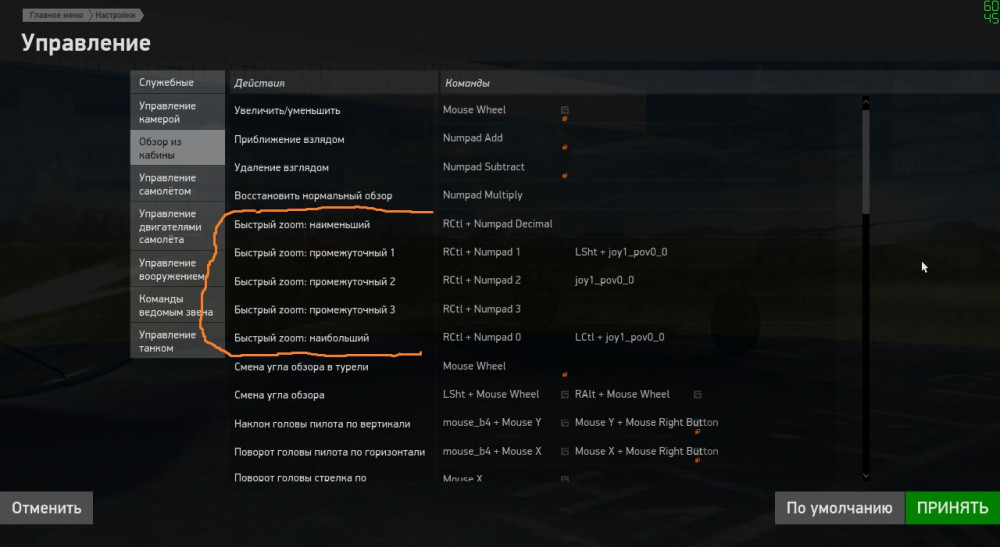Click the По умолчанию button
This screenshot has width=1000, height=547.
[x=838, y=508]
